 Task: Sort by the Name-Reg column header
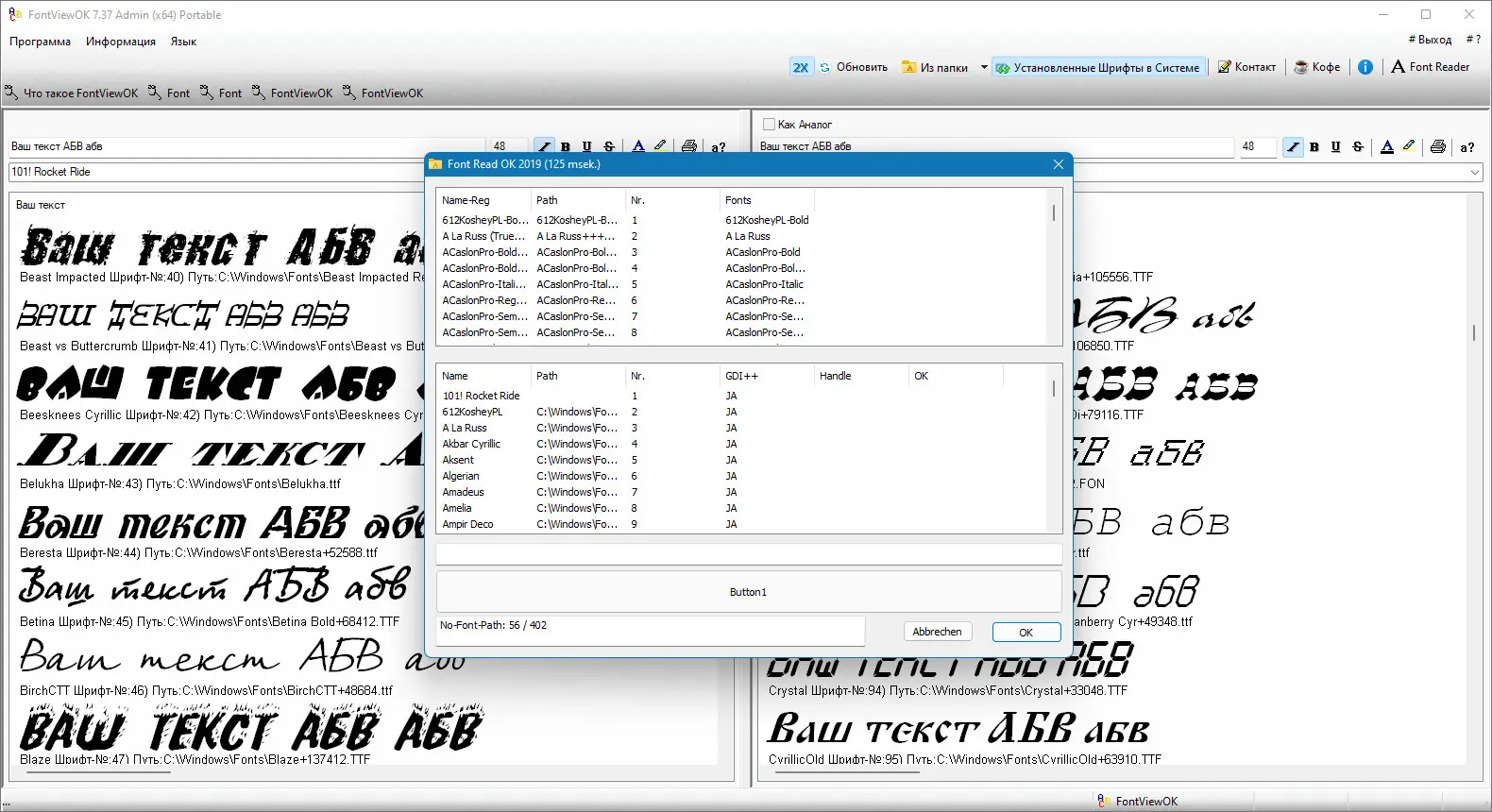483,200
